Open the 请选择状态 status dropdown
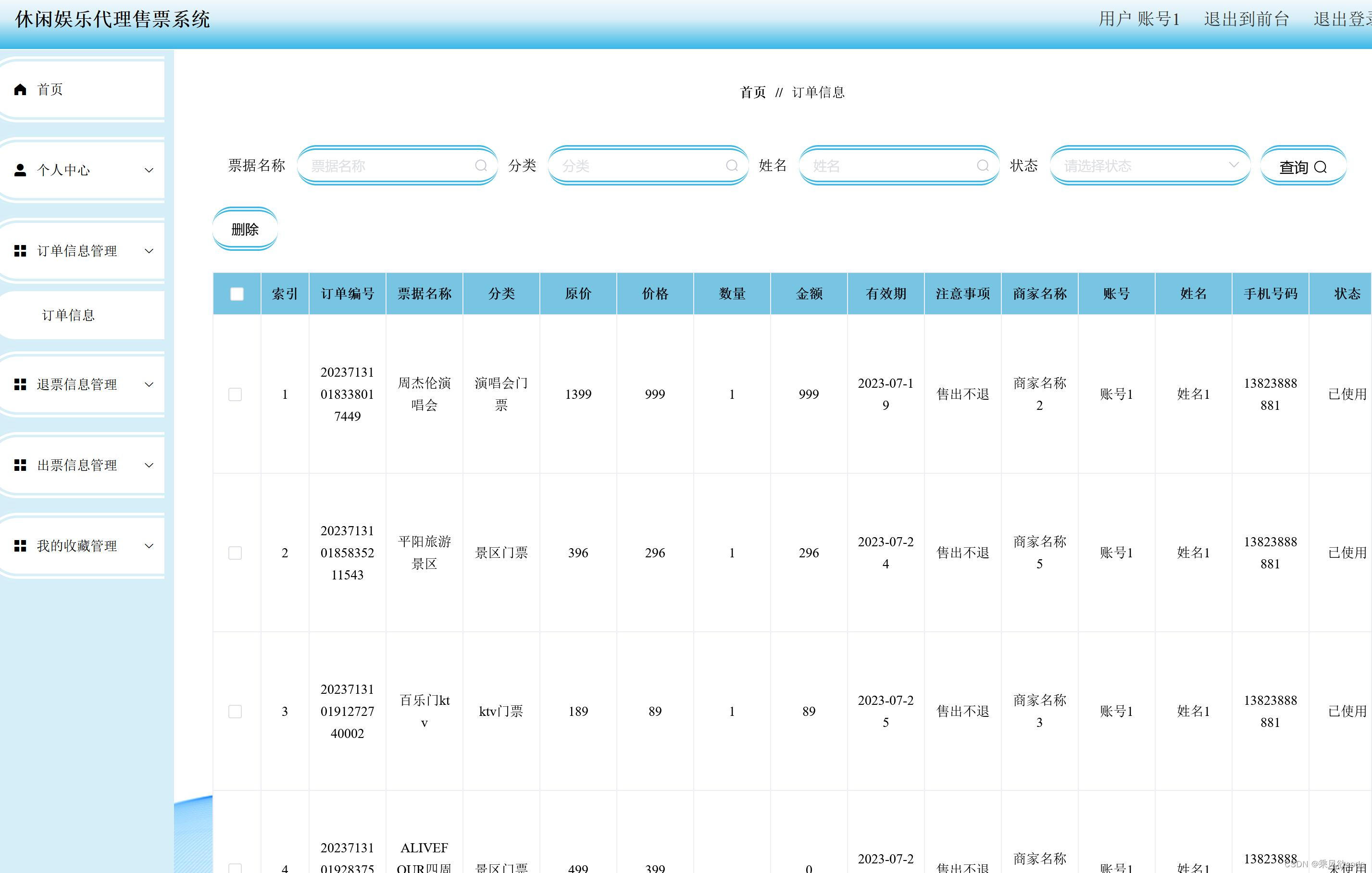The height and width of the screenshot is (873, 1372). (1149, 166)
